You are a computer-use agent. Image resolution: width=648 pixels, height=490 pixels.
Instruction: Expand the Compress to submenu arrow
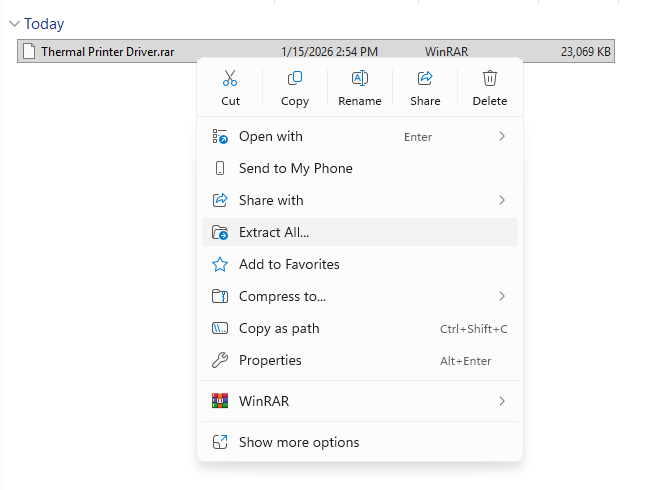tap(502, 296)
